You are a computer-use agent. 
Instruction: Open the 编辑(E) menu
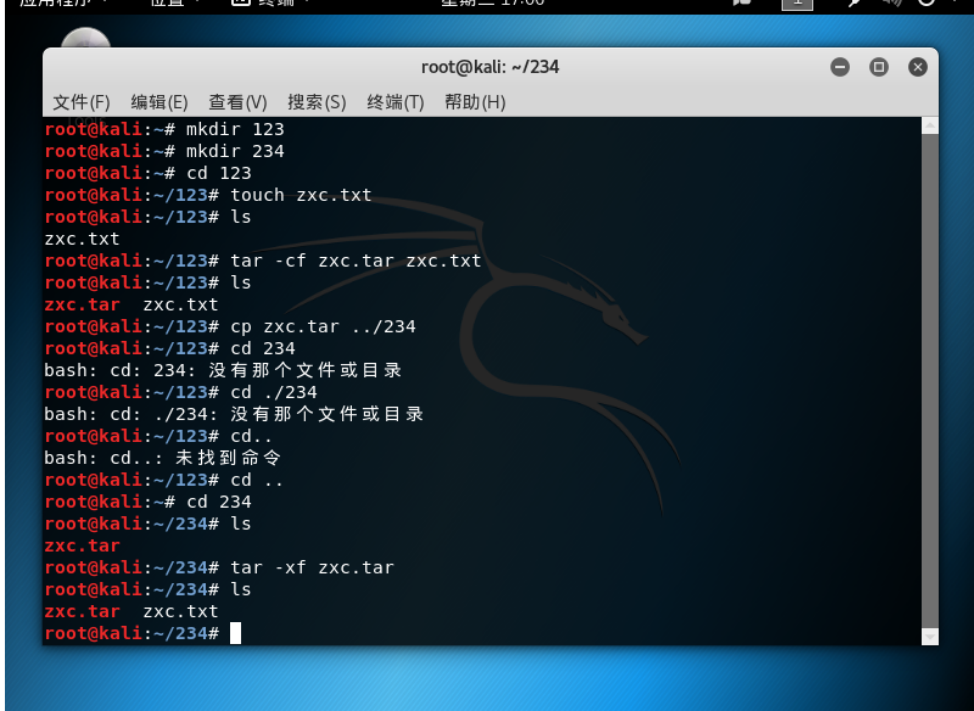159,102
